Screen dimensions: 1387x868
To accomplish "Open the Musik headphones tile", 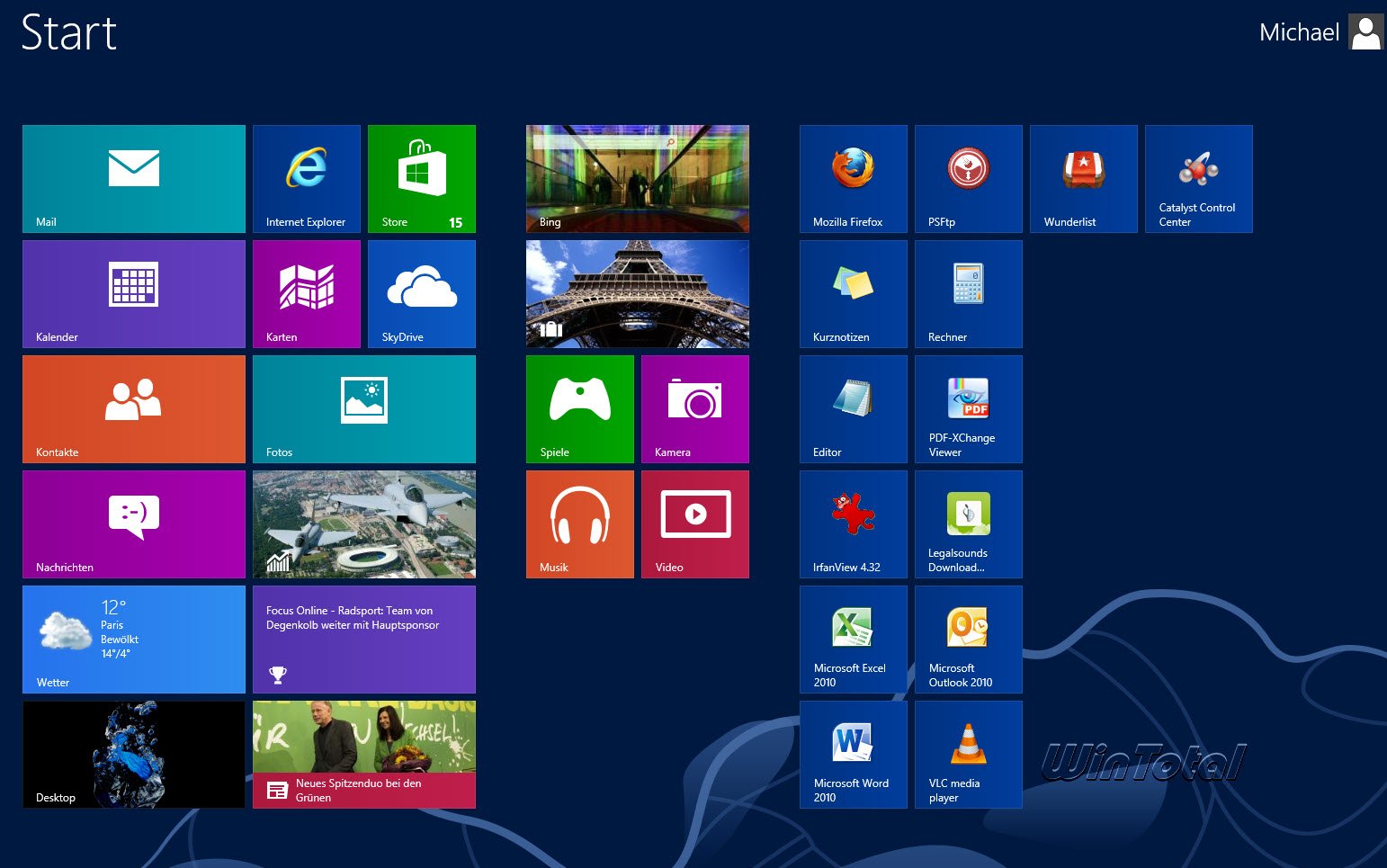I will point(579,524).
